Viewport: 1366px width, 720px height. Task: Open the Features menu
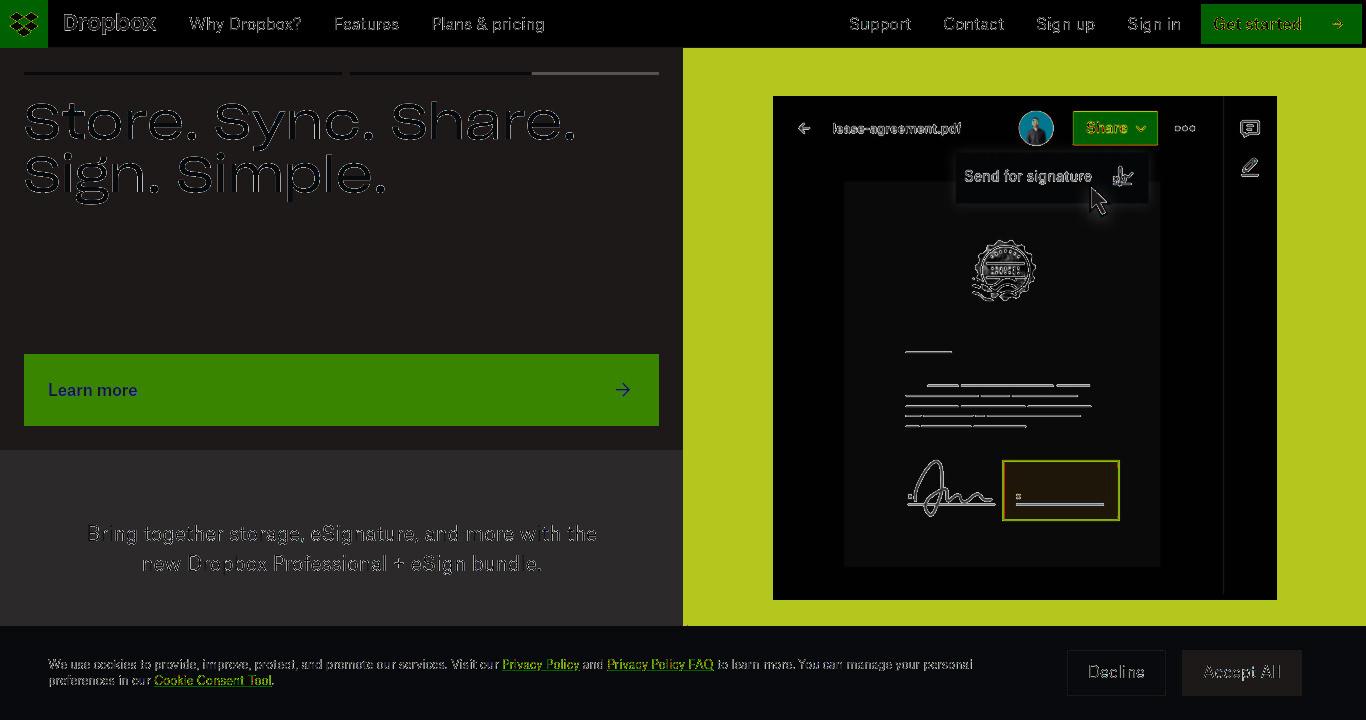pyautogui.click(x=366, y=24)
